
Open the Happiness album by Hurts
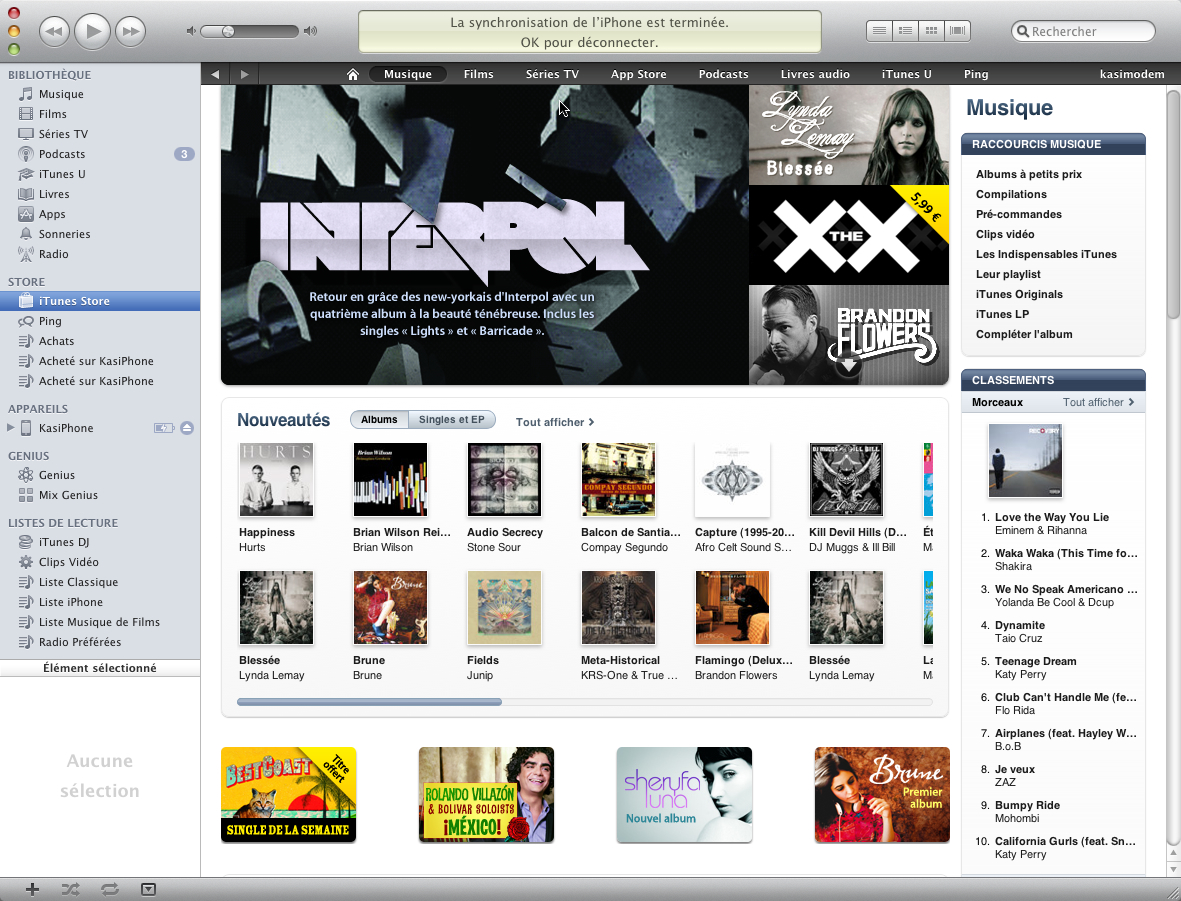(x=276, y=480)
